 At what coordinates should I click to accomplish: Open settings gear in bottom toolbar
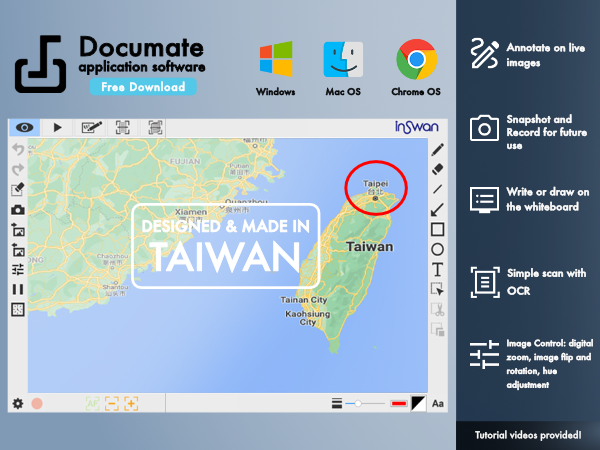coord(18,403)
